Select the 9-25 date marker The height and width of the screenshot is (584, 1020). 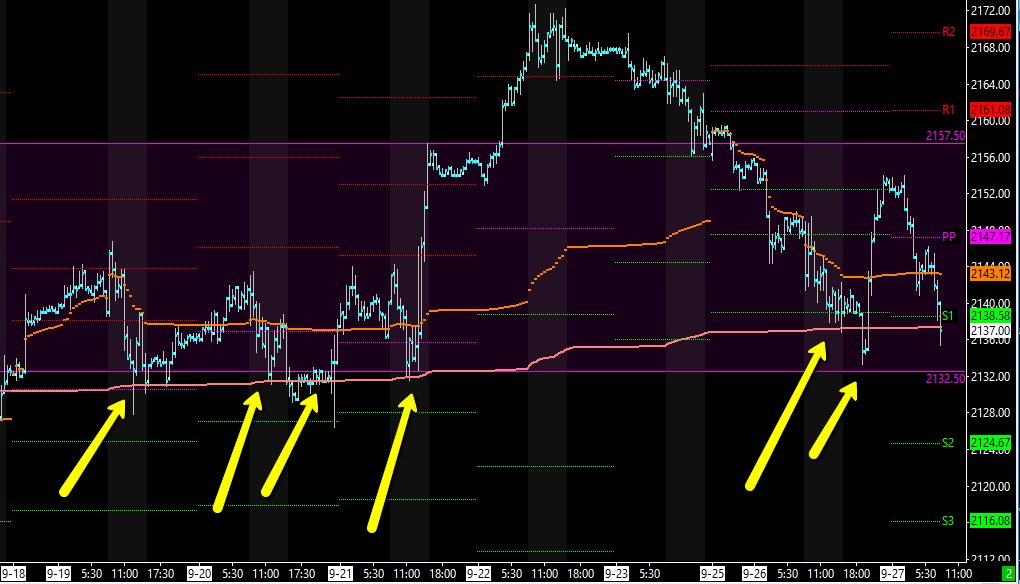pos(712,574)
